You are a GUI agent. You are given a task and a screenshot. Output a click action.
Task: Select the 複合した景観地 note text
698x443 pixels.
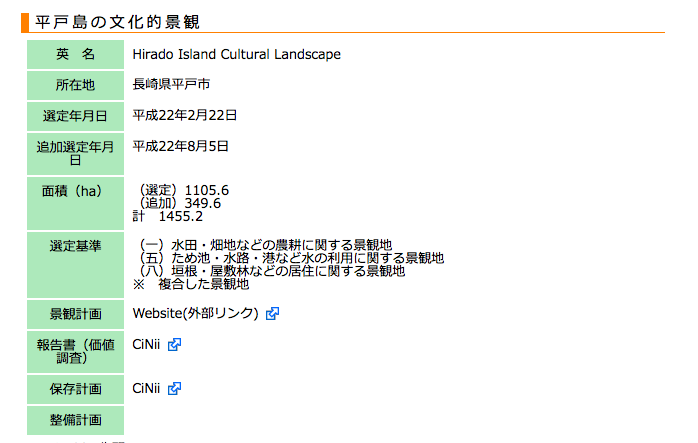pyautogui.click(x=203, y=284)
